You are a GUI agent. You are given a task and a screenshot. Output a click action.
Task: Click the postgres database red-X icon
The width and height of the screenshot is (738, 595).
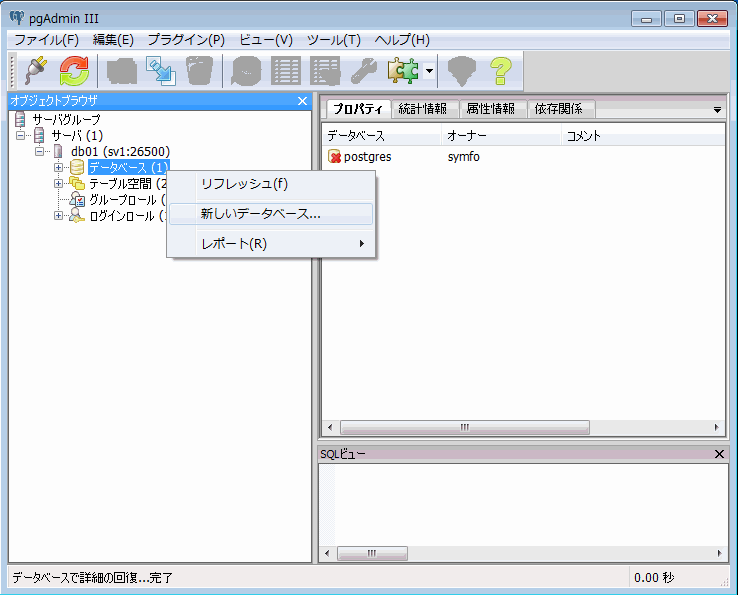334,156
